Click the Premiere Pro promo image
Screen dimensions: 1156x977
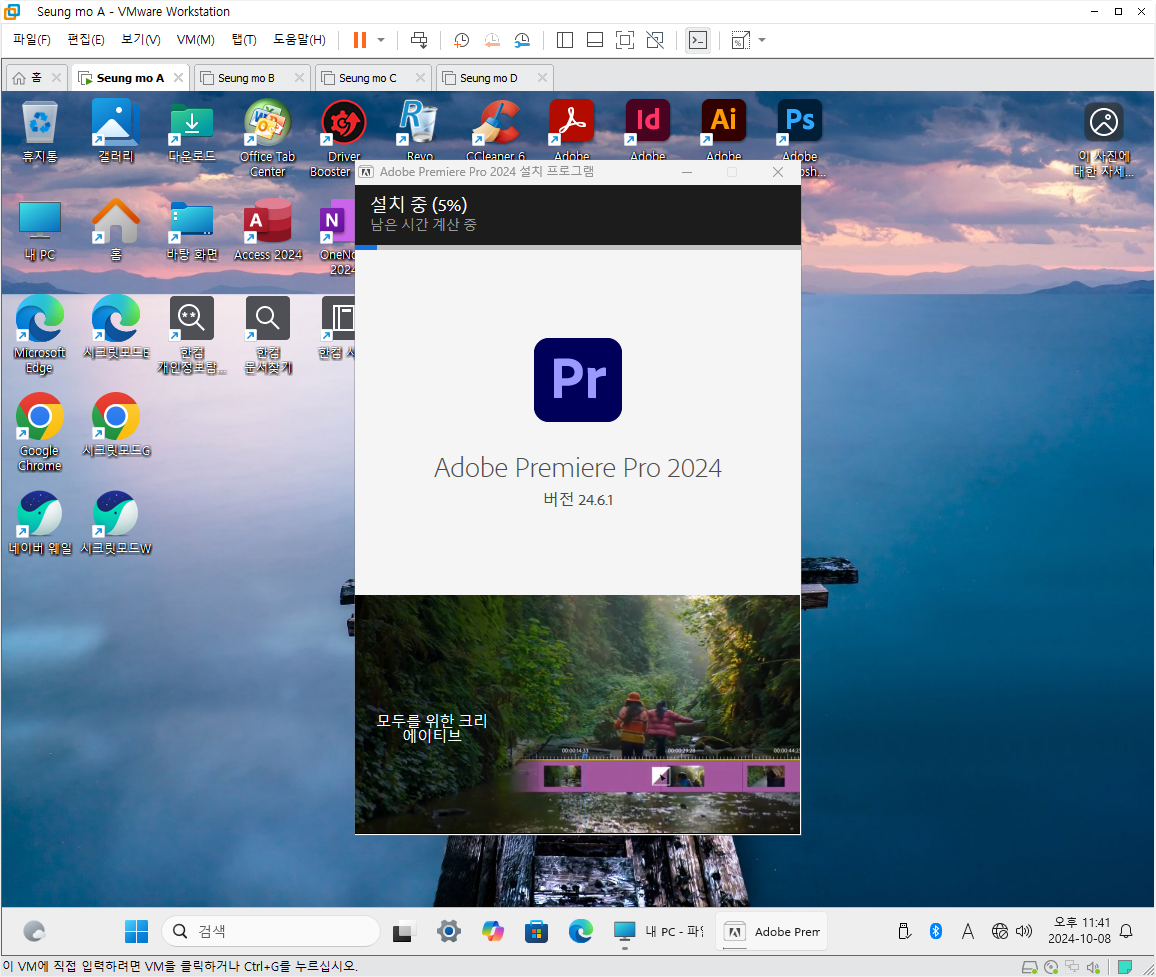(578, 715)
